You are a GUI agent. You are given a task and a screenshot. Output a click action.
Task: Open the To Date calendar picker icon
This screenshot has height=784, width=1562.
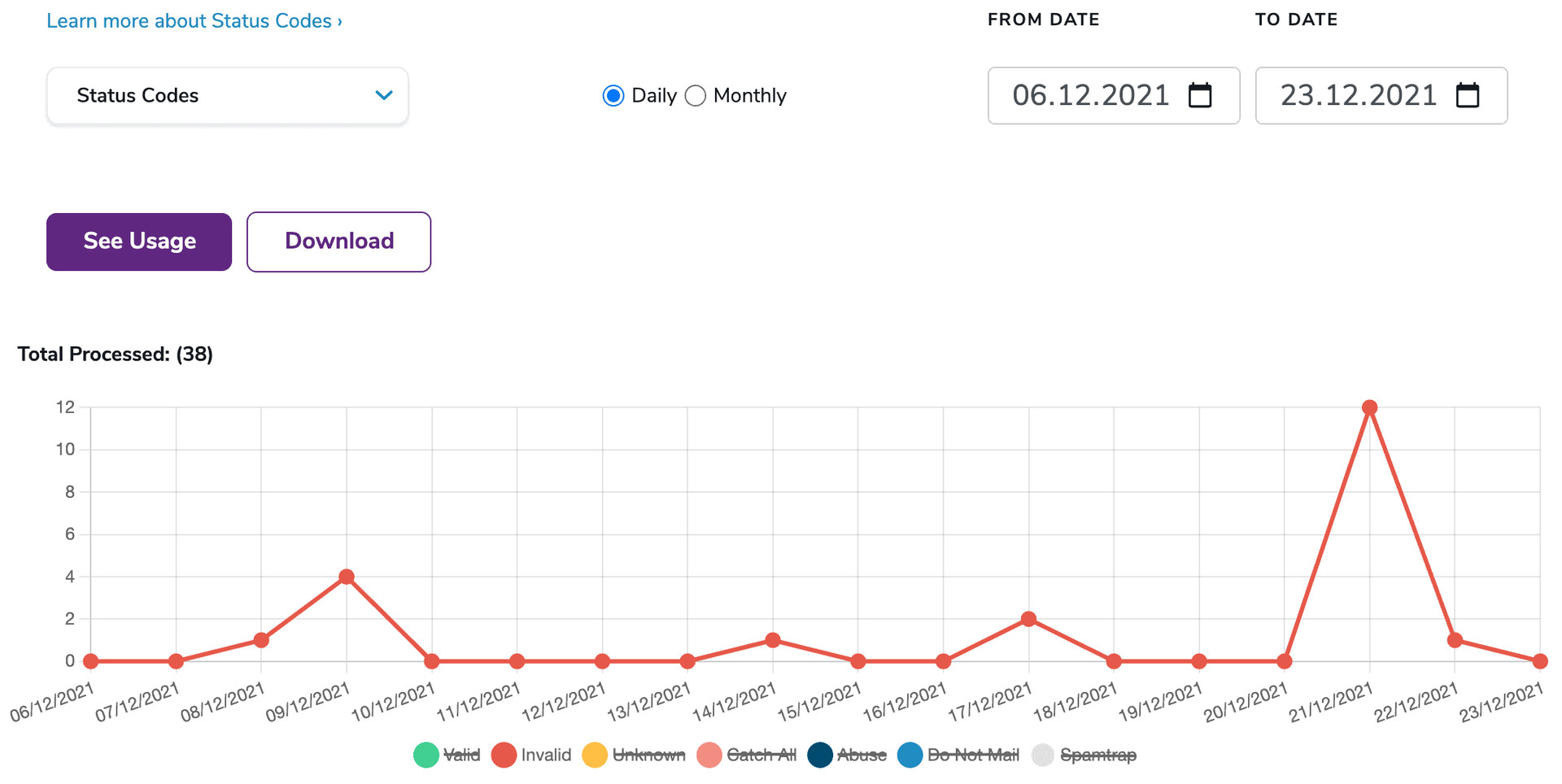click(1468, 95)
